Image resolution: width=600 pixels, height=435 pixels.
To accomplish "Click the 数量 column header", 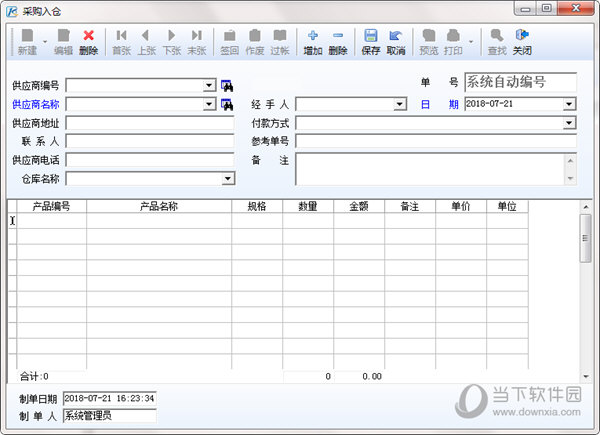I will 308,207.
